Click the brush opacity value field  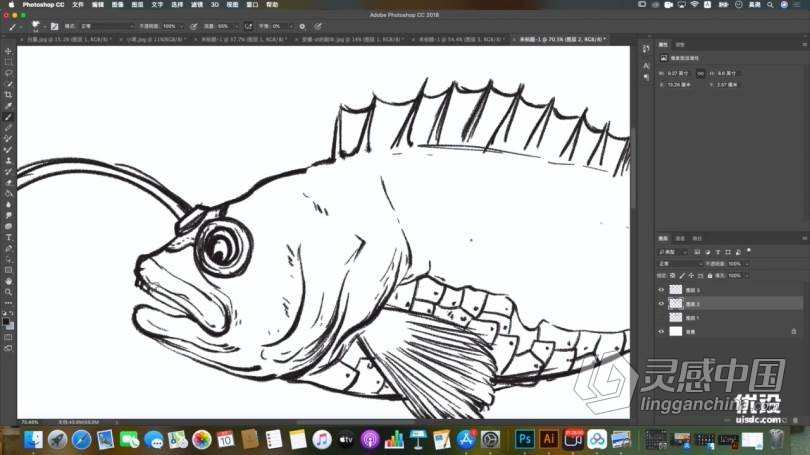click(169, 26)
